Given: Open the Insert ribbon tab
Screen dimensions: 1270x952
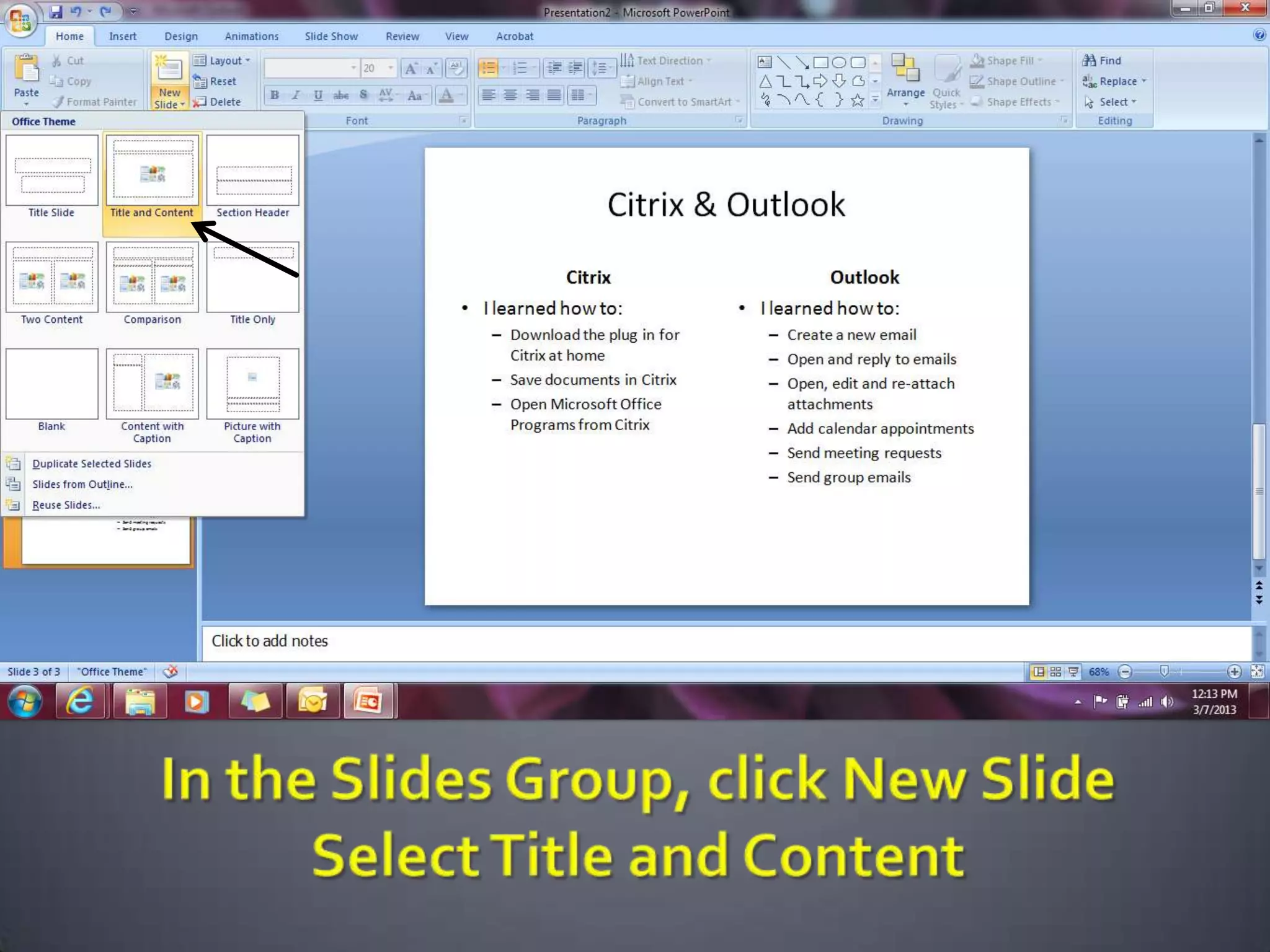Looking at the screenshot, I should 123,36.
